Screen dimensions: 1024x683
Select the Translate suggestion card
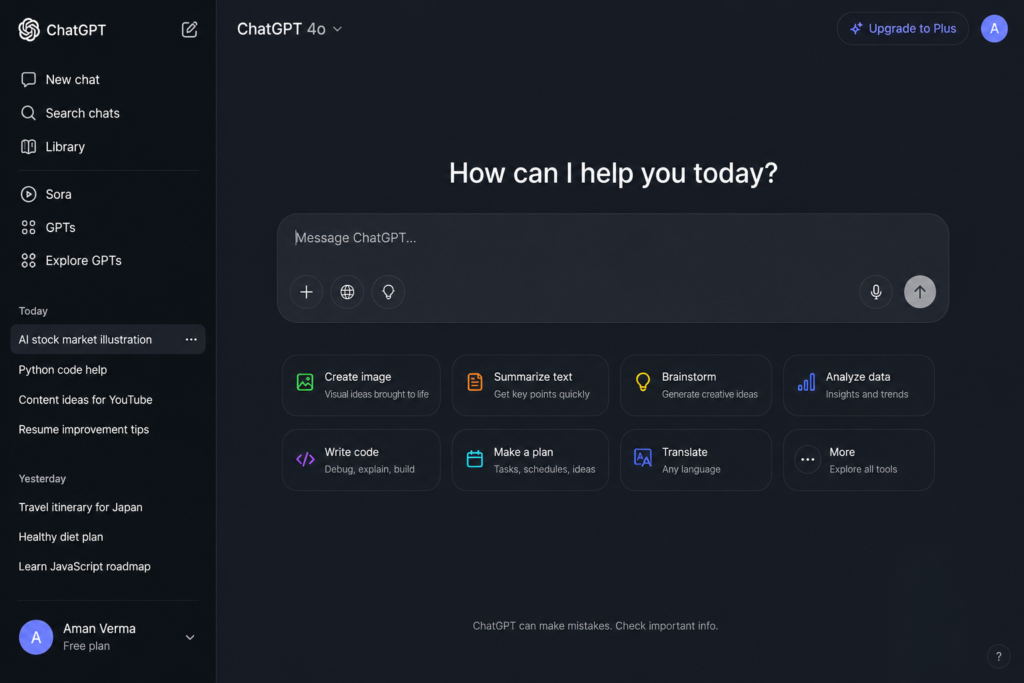(x=696, y=460)
